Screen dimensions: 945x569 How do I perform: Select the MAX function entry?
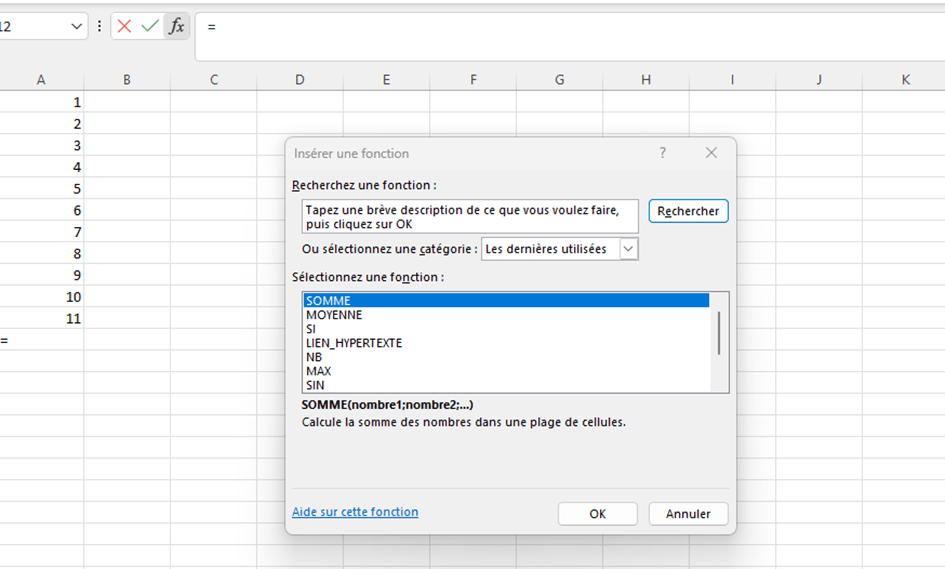(x=319, y=371)
